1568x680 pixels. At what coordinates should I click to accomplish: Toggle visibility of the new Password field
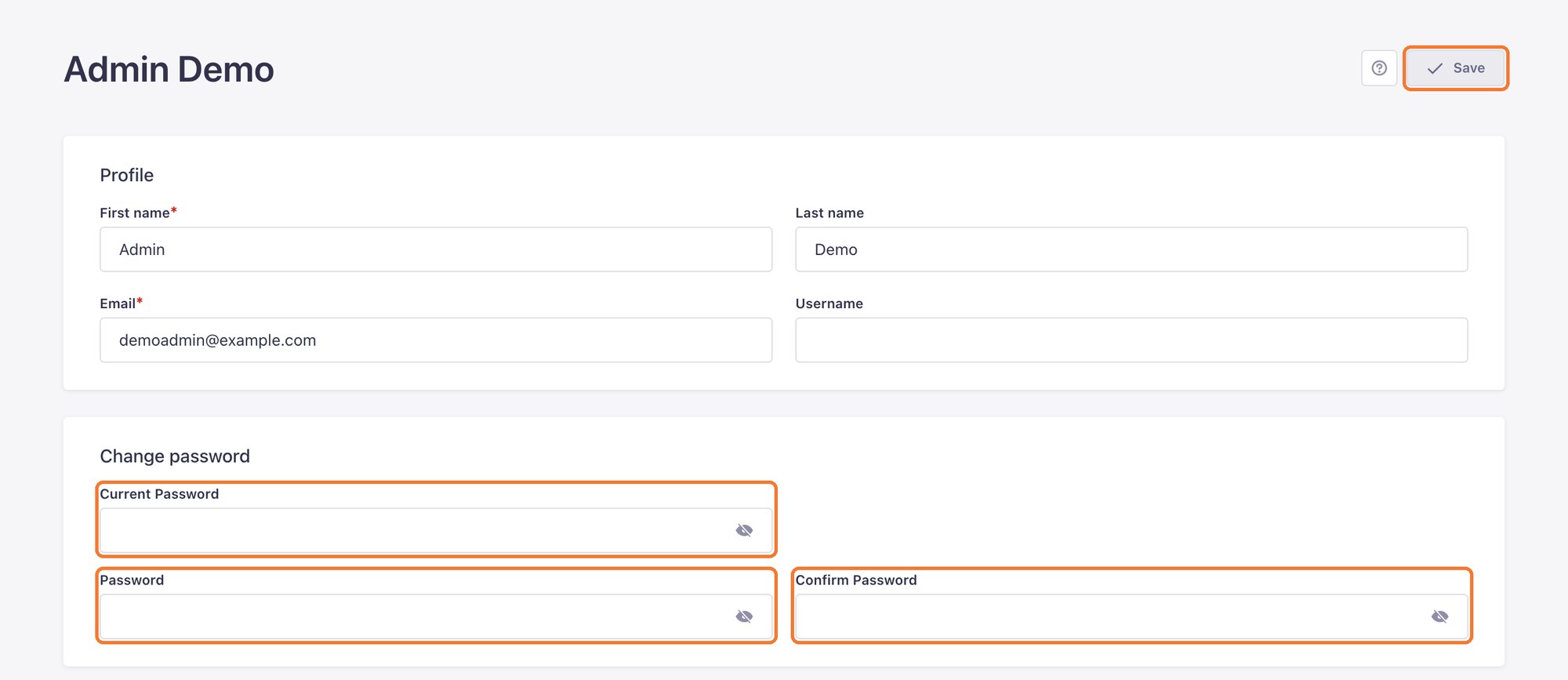(744, 617)
